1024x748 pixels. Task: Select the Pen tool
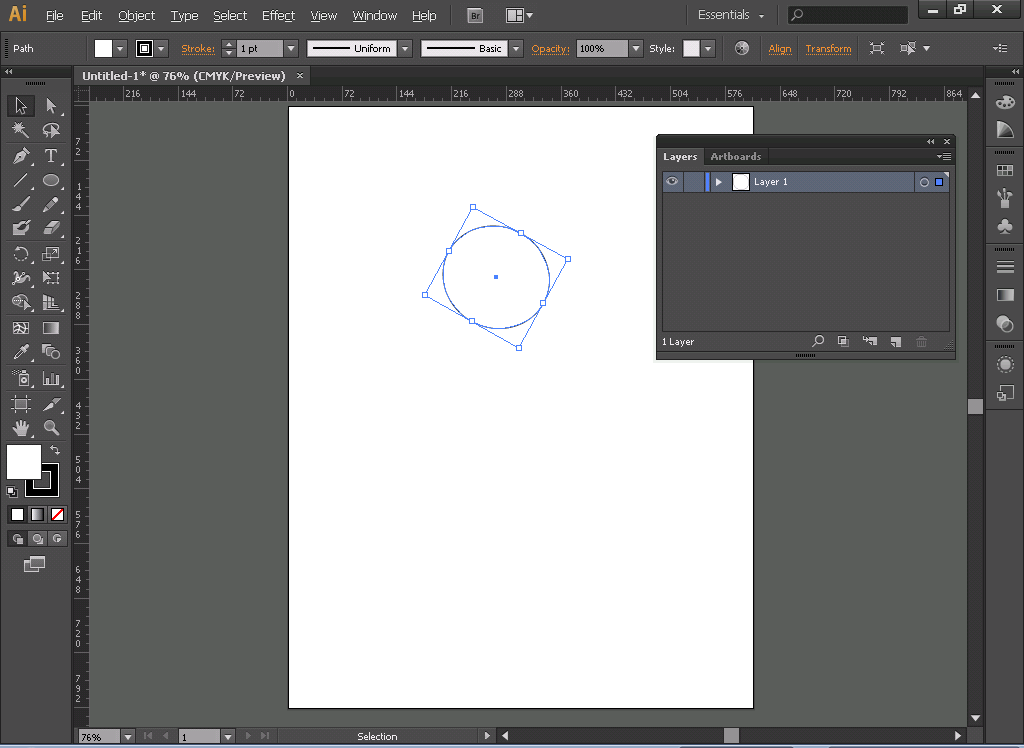[21, 155]
